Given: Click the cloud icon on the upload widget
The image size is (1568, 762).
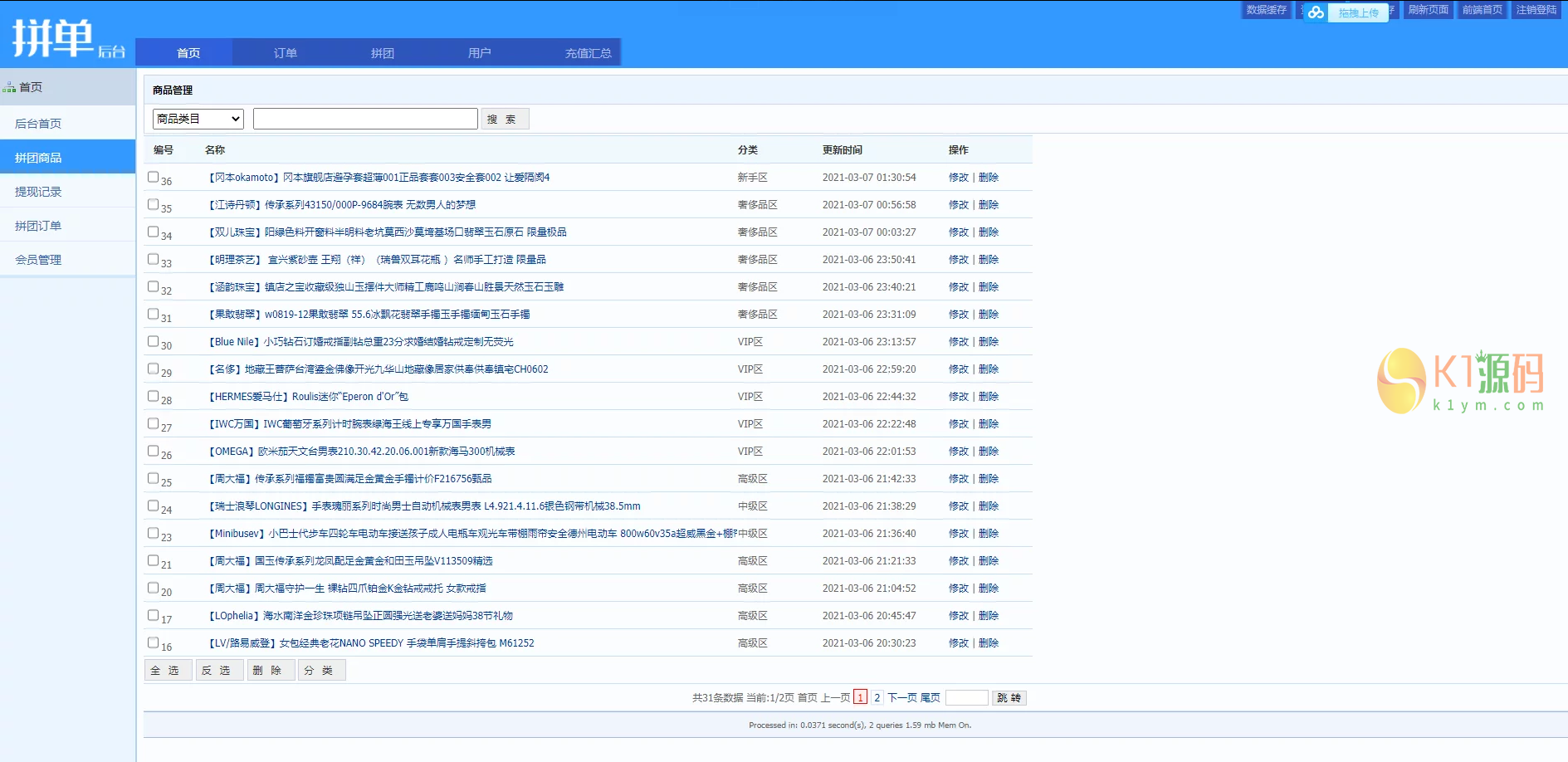Looking at the screenshot, I should tap(1316, 12).
